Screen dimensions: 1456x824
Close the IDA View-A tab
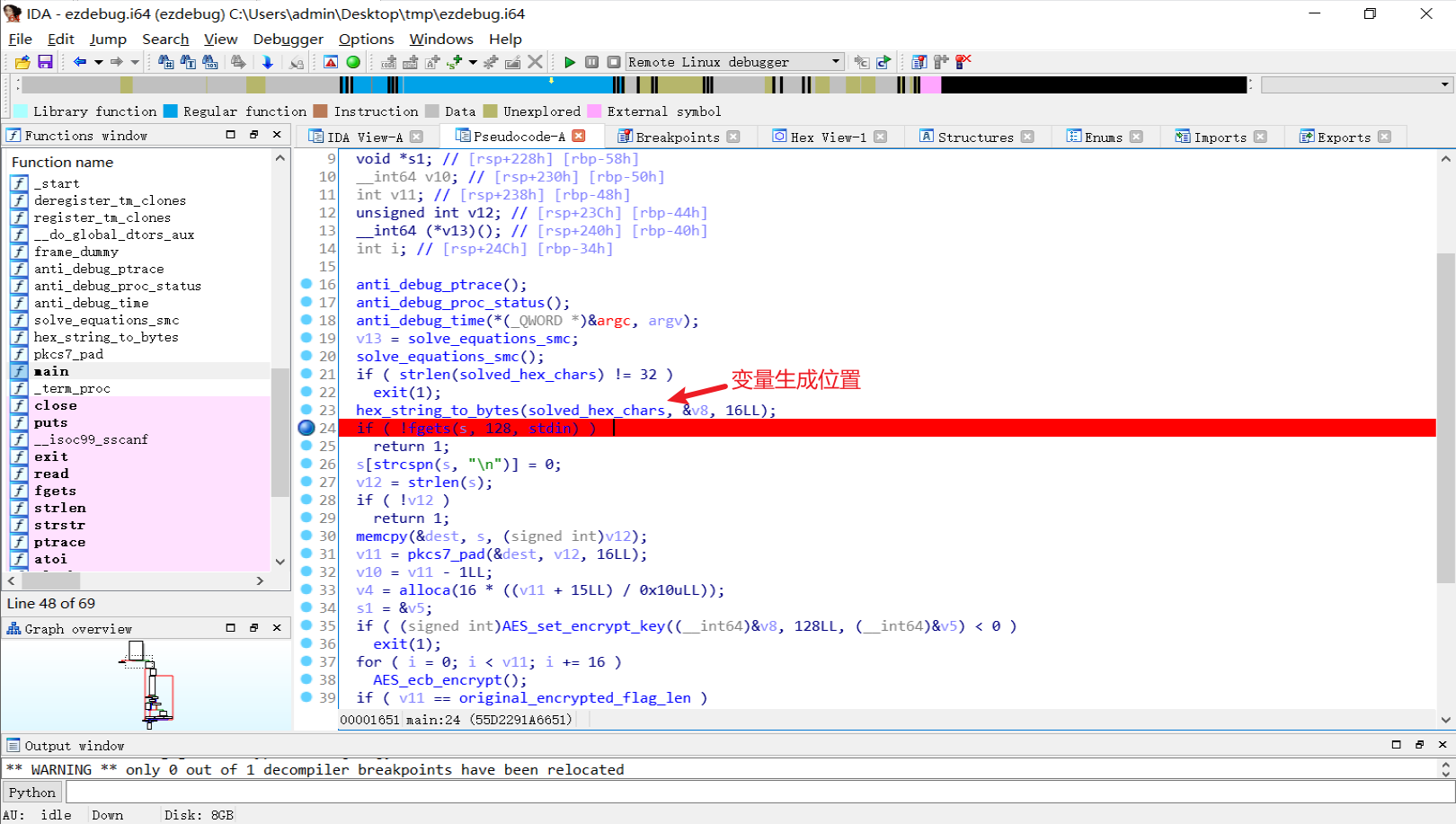click(416, 137)
